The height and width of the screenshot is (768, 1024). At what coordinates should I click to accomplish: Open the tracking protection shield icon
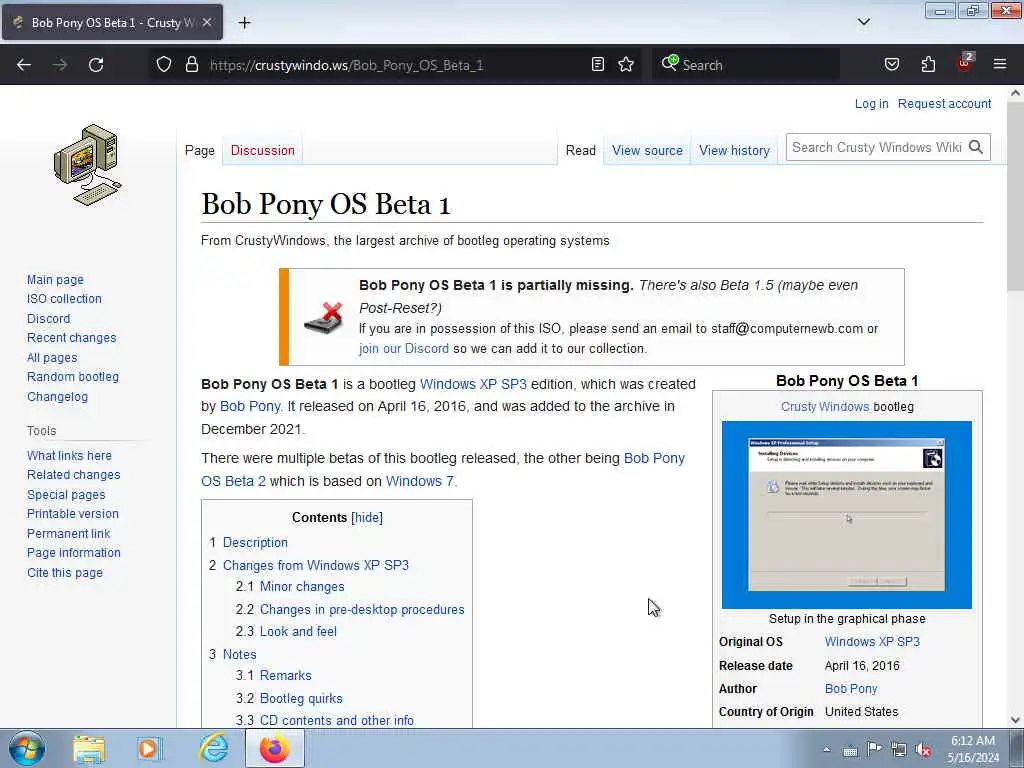(x=164, y=64)
